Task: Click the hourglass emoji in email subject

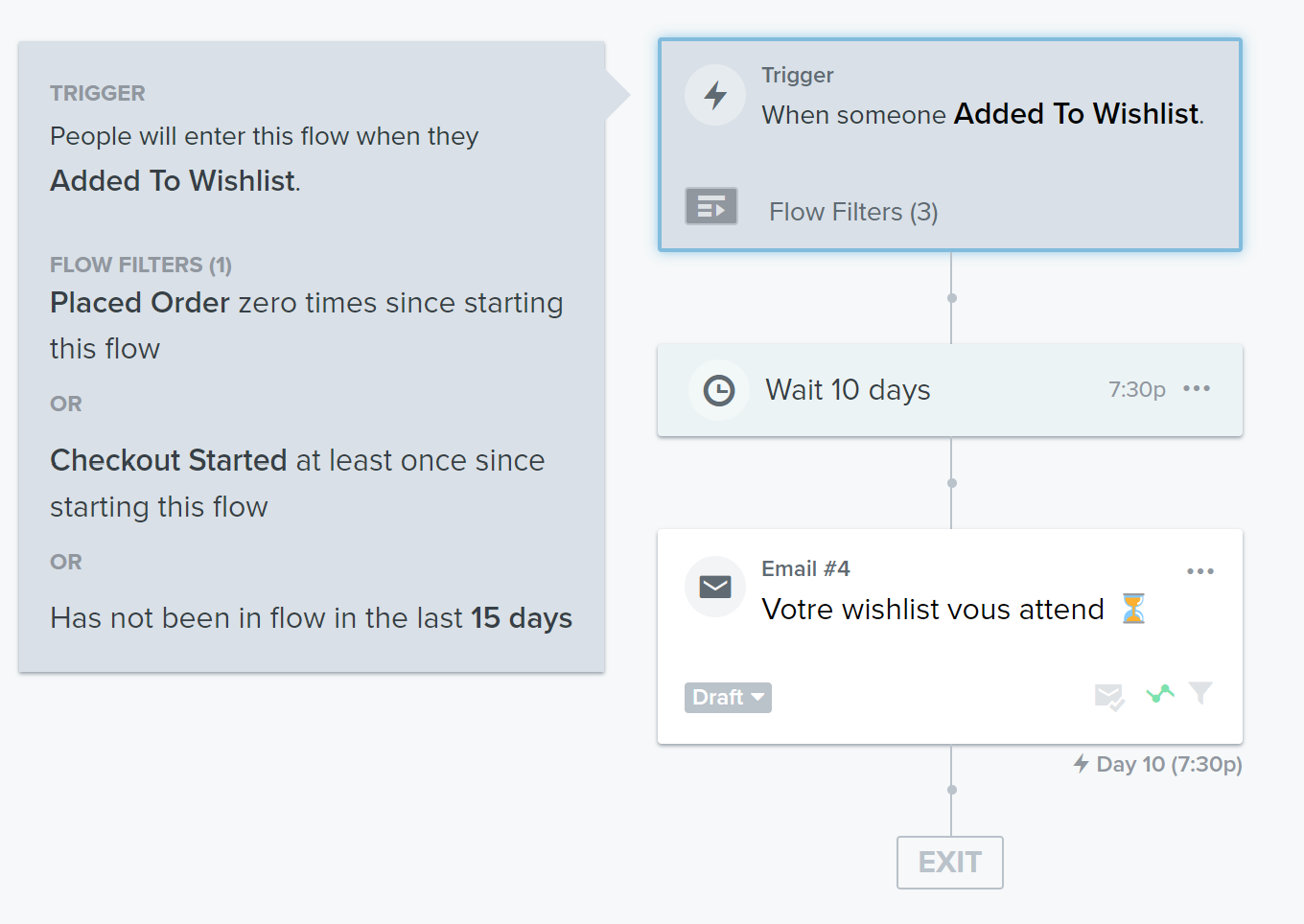Action: pos(1133,609)
